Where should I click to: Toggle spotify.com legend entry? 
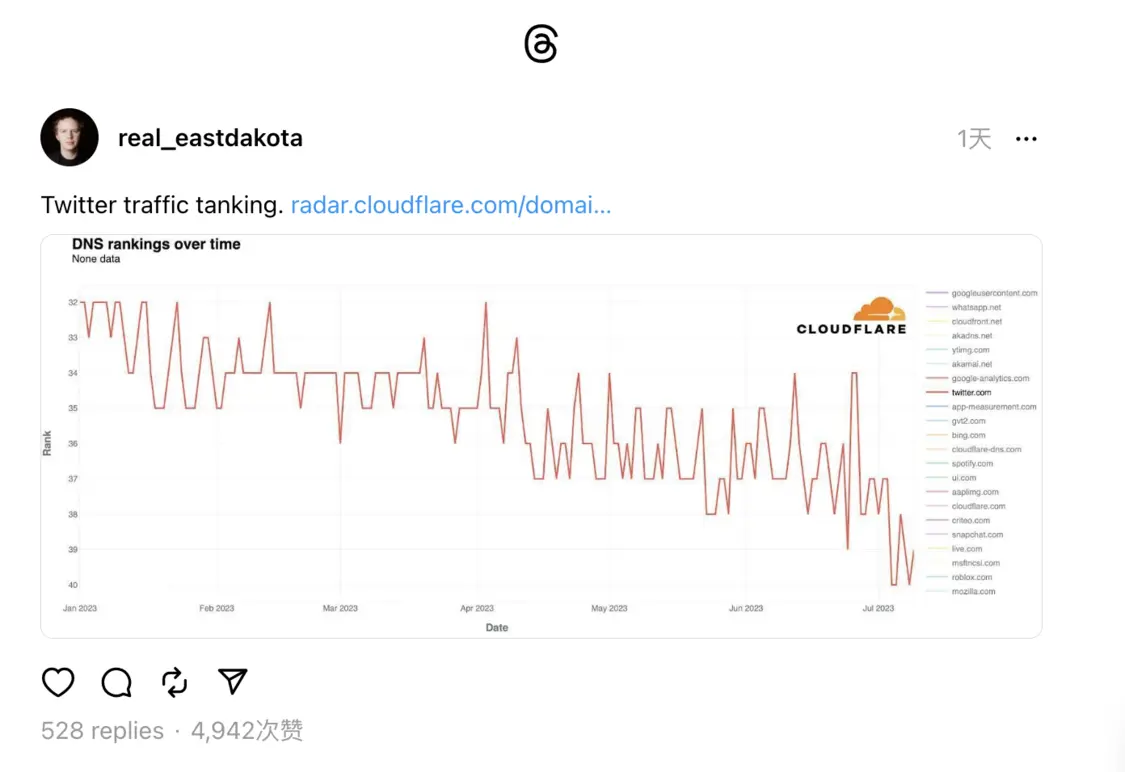click(x=972, y=464)
